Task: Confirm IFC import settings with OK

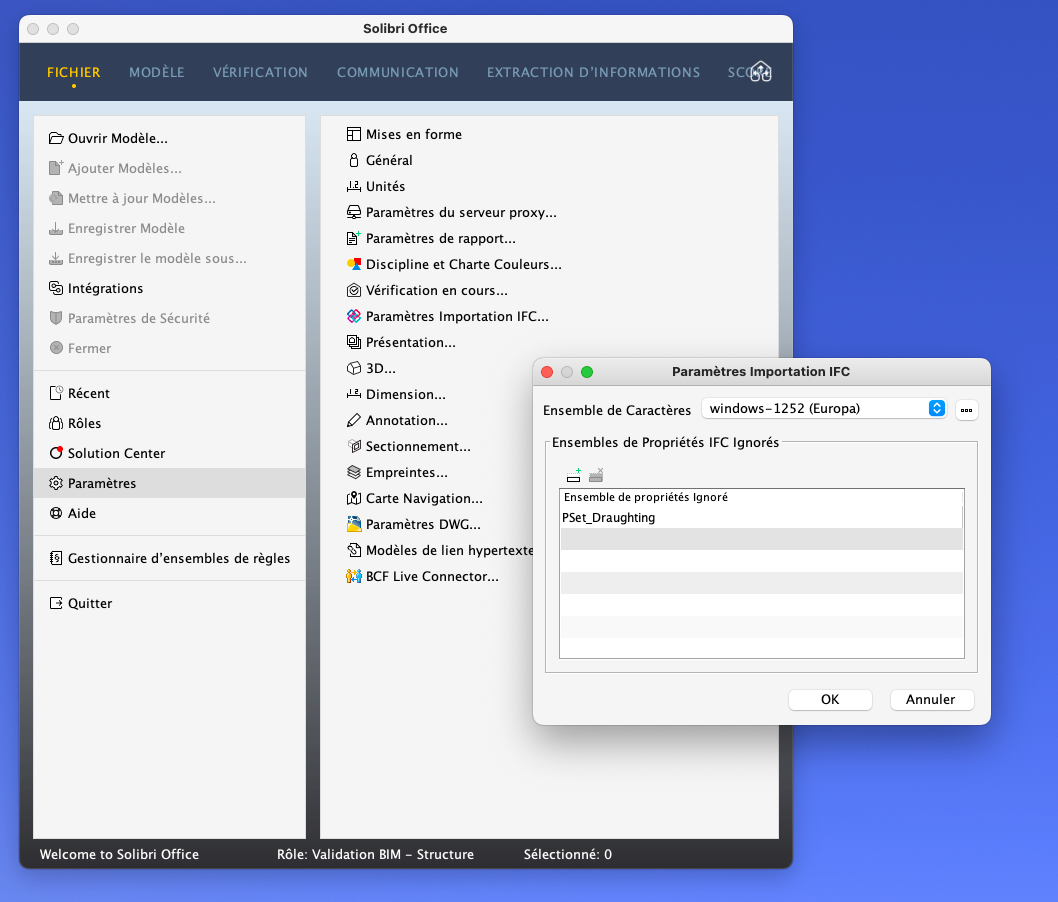Action: 830,700
